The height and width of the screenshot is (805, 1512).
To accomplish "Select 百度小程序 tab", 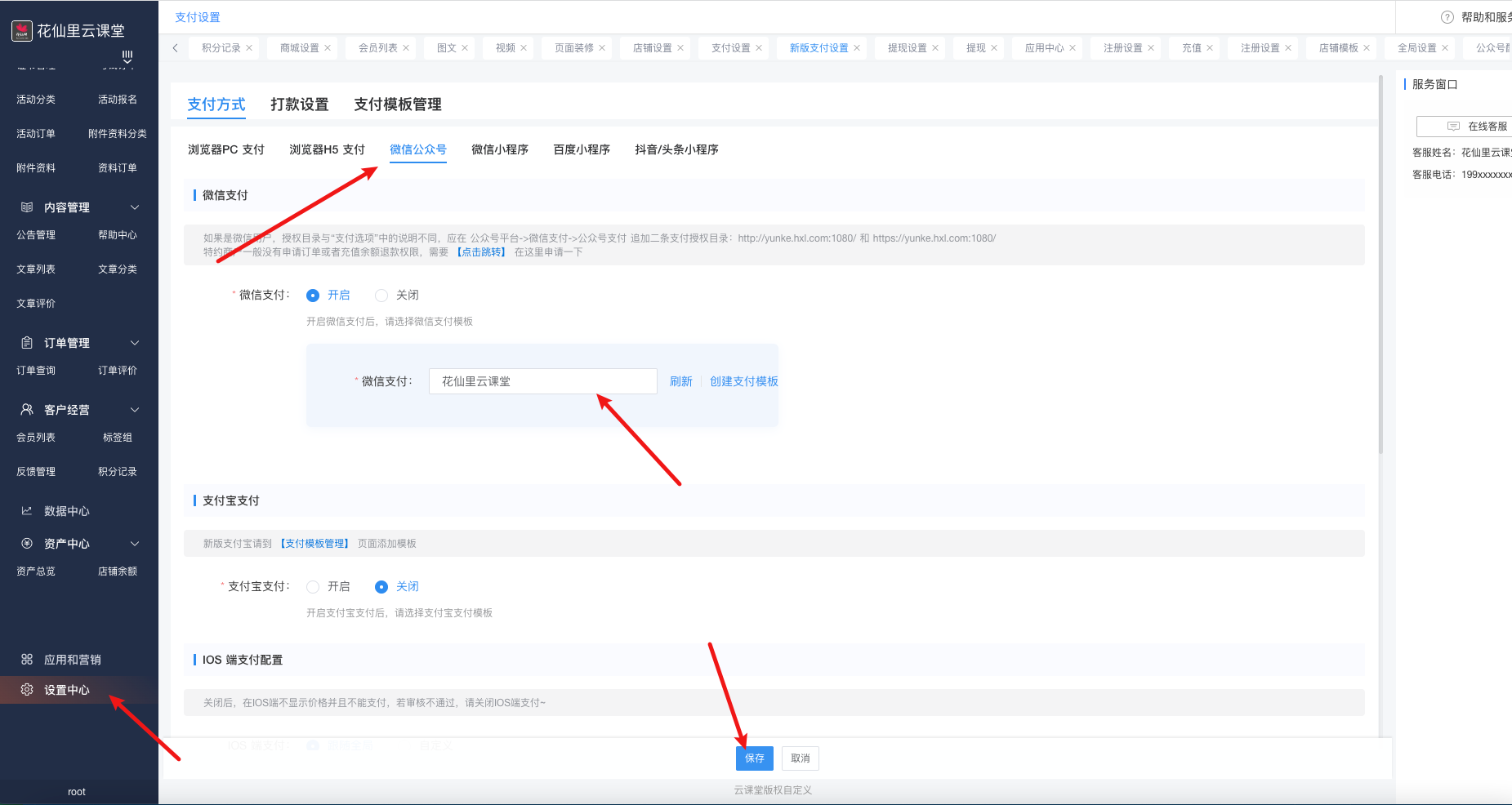I will pyautogui.click(x=582, y=149).
